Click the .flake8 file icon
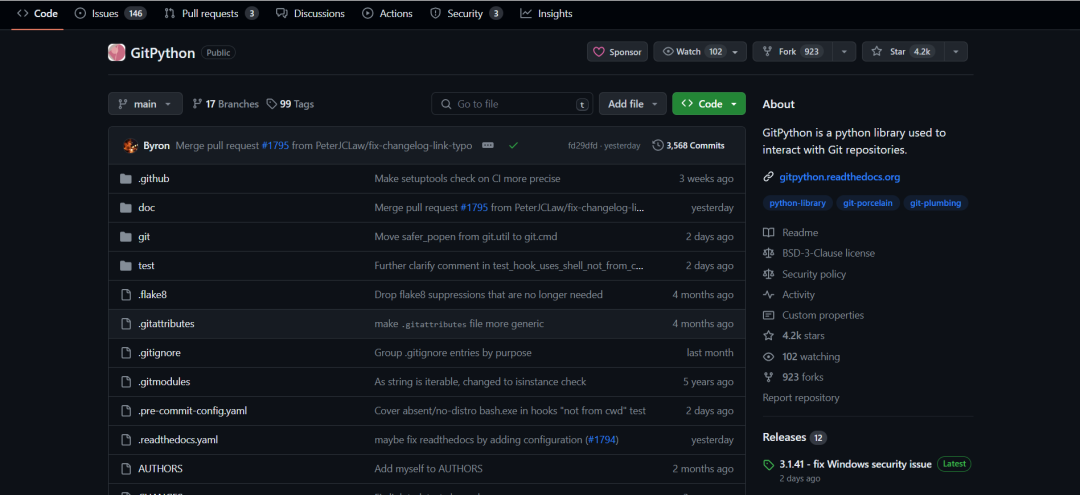Screen dimensions: 1080x495 (x=125, y=295)
